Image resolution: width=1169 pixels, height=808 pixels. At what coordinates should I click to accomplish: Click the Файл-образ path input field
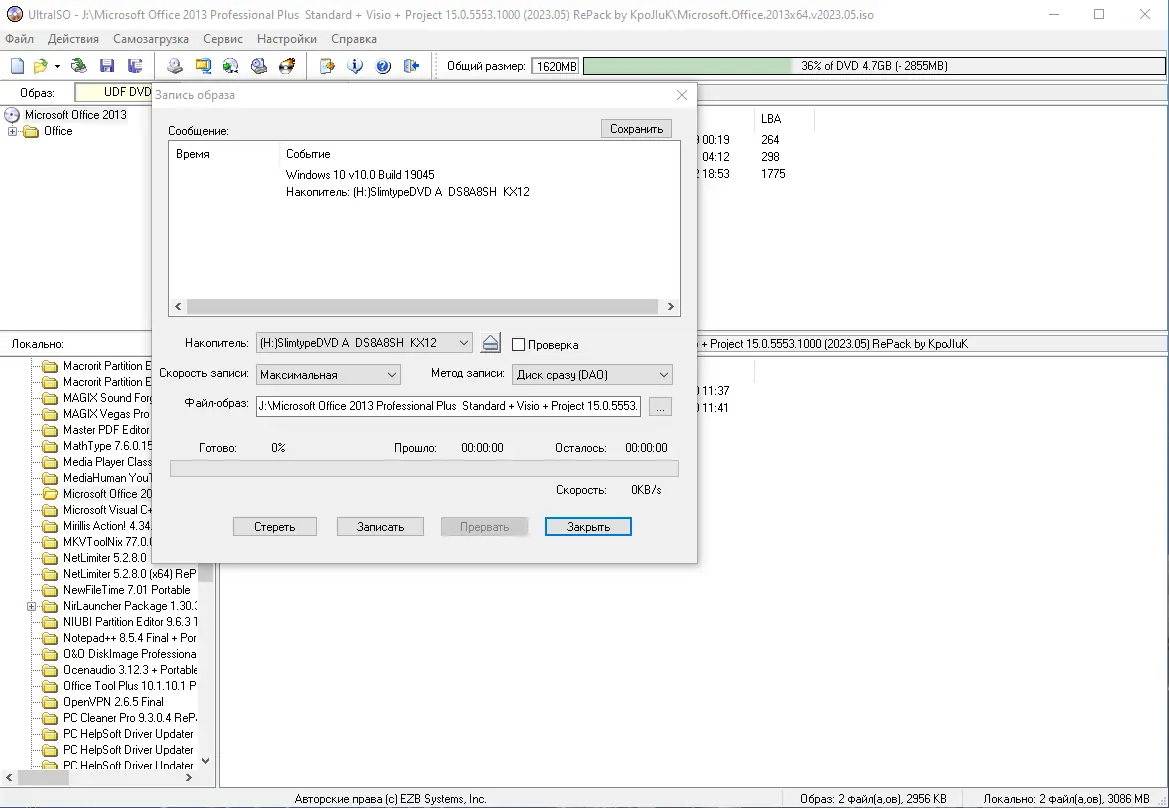tap(448, 406)
